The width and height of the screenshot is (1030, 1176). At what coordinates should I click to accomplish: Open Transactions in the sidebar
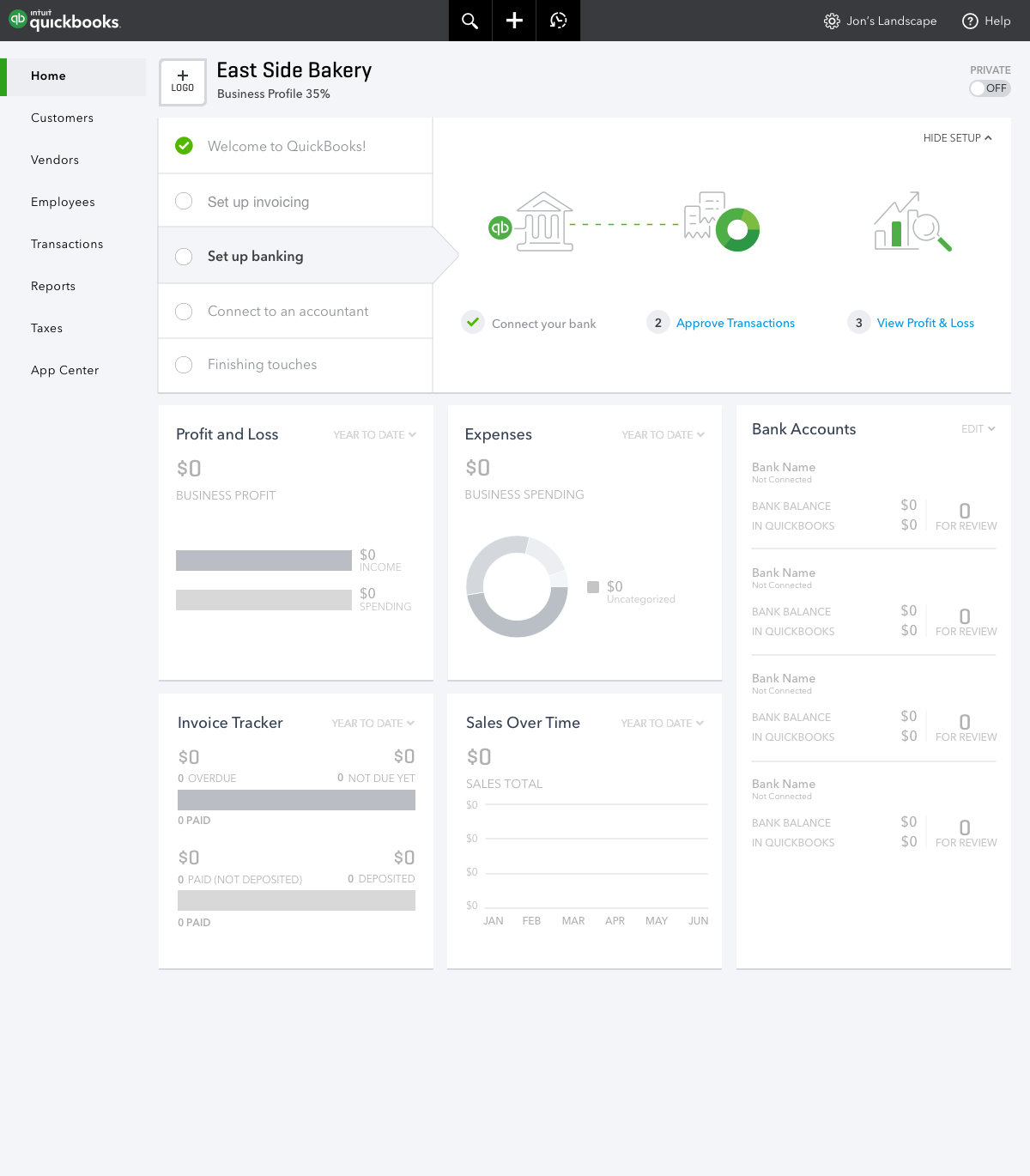[67, 244]
